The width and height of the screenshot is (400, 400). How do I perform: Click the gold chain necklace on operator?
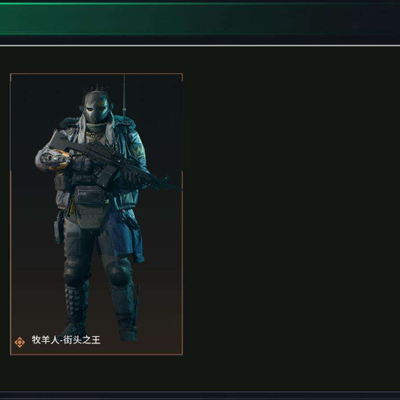tap(94, 136)
